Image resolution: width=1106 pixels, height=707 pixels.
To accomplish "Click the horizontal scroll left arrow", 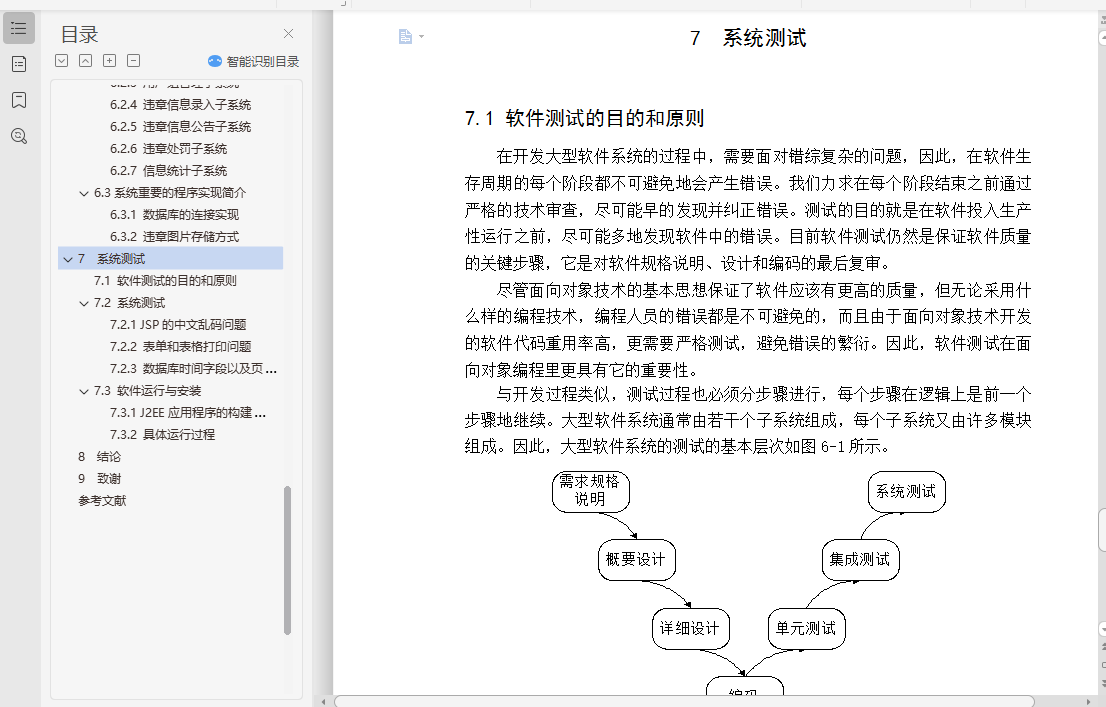I will [x=324, y=702].
